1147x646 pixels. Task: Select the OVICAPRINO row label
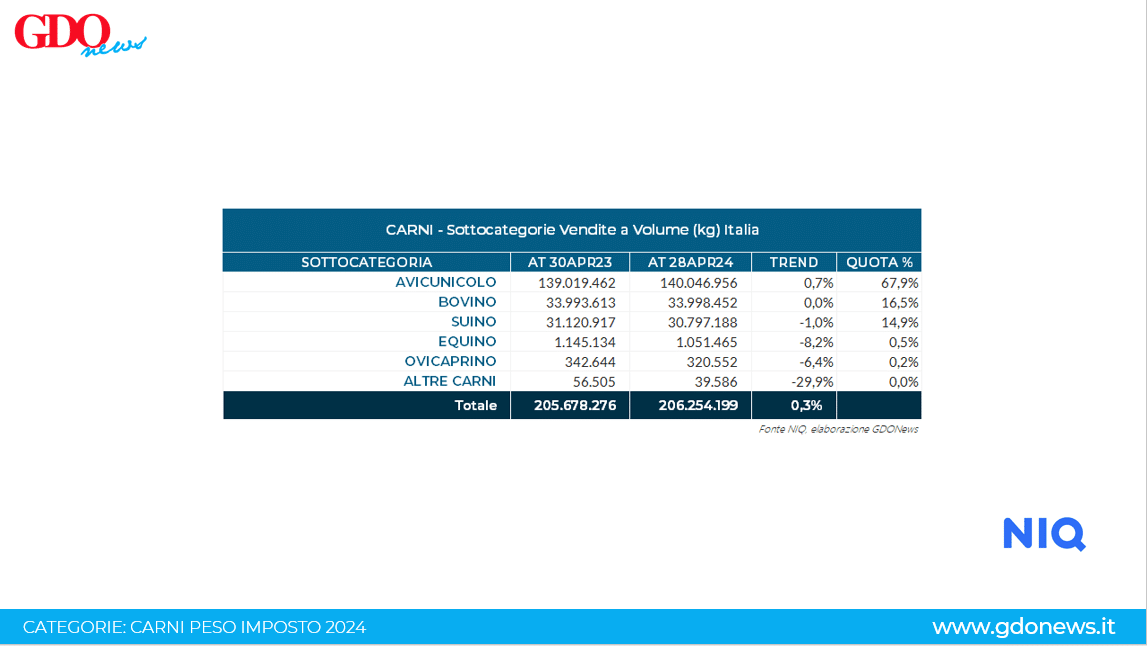[450, 361]
